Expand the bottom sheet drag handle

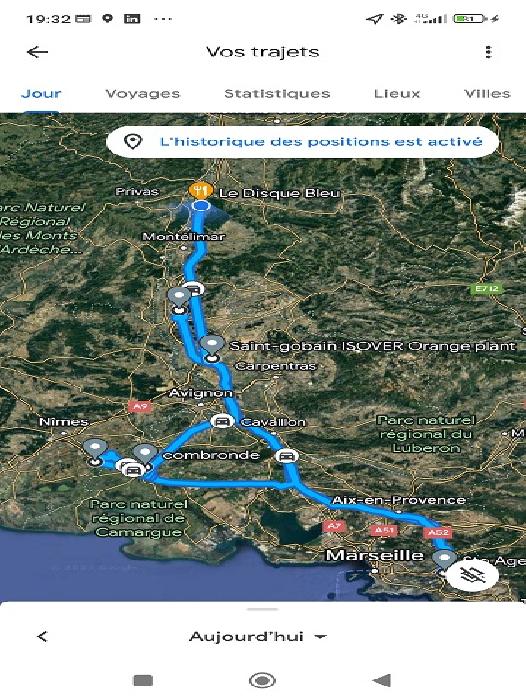[x=263, y=608]
